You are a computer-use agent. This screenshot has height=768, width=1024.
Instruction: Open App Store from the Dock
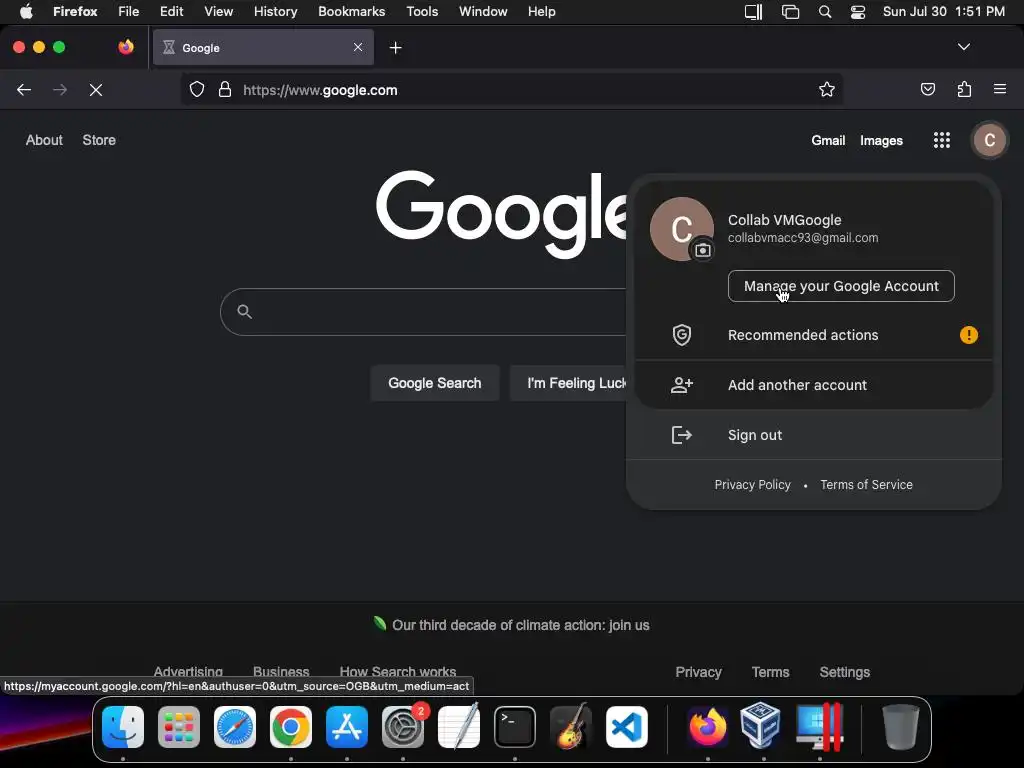(x=347, y=727)
